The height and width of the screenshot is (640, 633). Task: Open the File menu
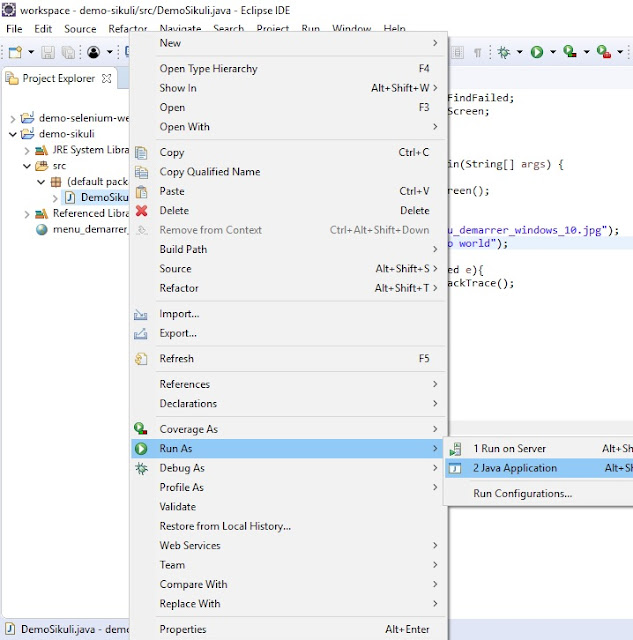coord(14,29)
